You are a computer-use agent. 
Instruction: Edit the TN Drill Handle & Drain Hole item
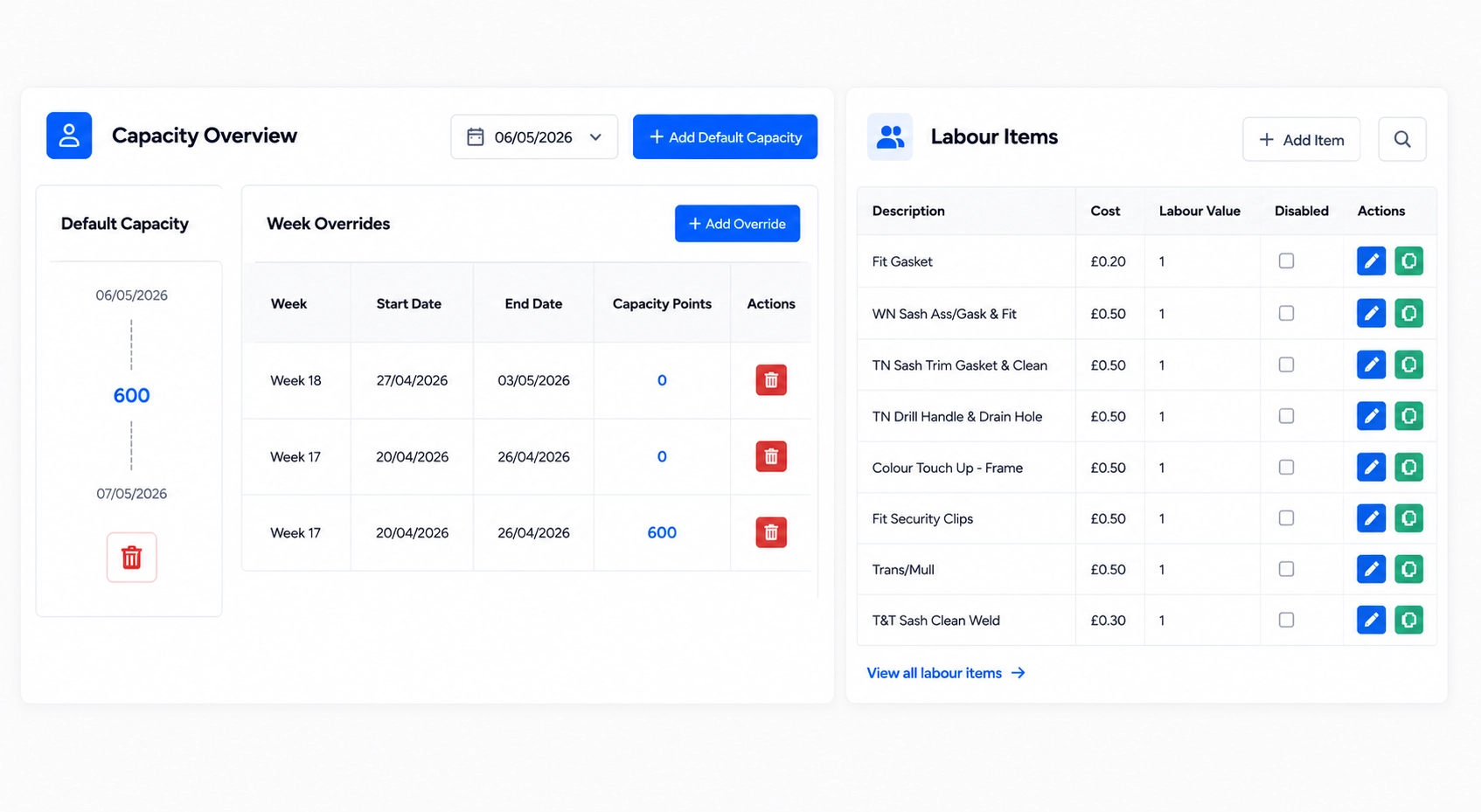coord(1371,416)
